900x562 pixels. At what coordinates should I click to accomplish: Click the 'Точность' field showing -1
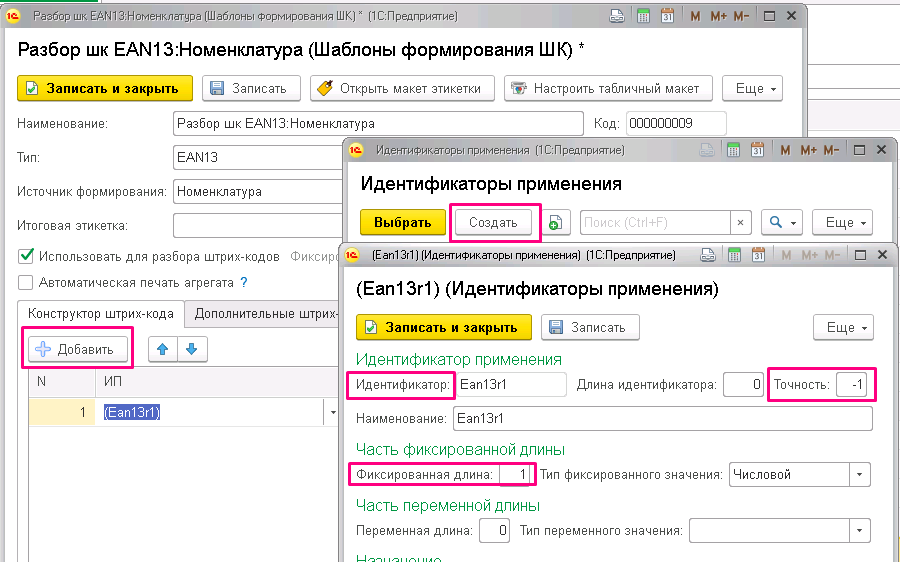(851, 385)
